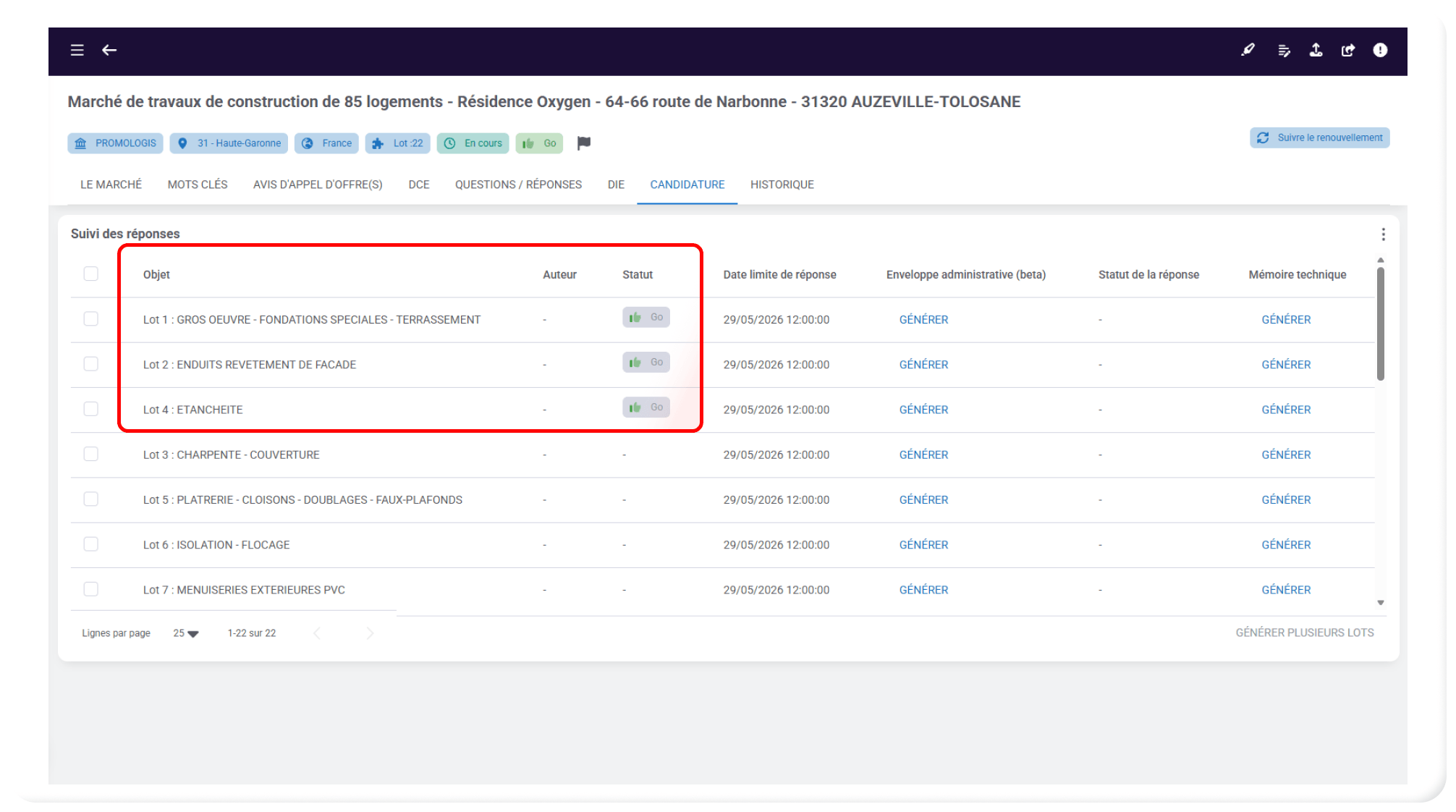Viewport: 1456px width, 812px height.
Task: Open the lignes par page 25 dropdown
Action: [186, 633]
